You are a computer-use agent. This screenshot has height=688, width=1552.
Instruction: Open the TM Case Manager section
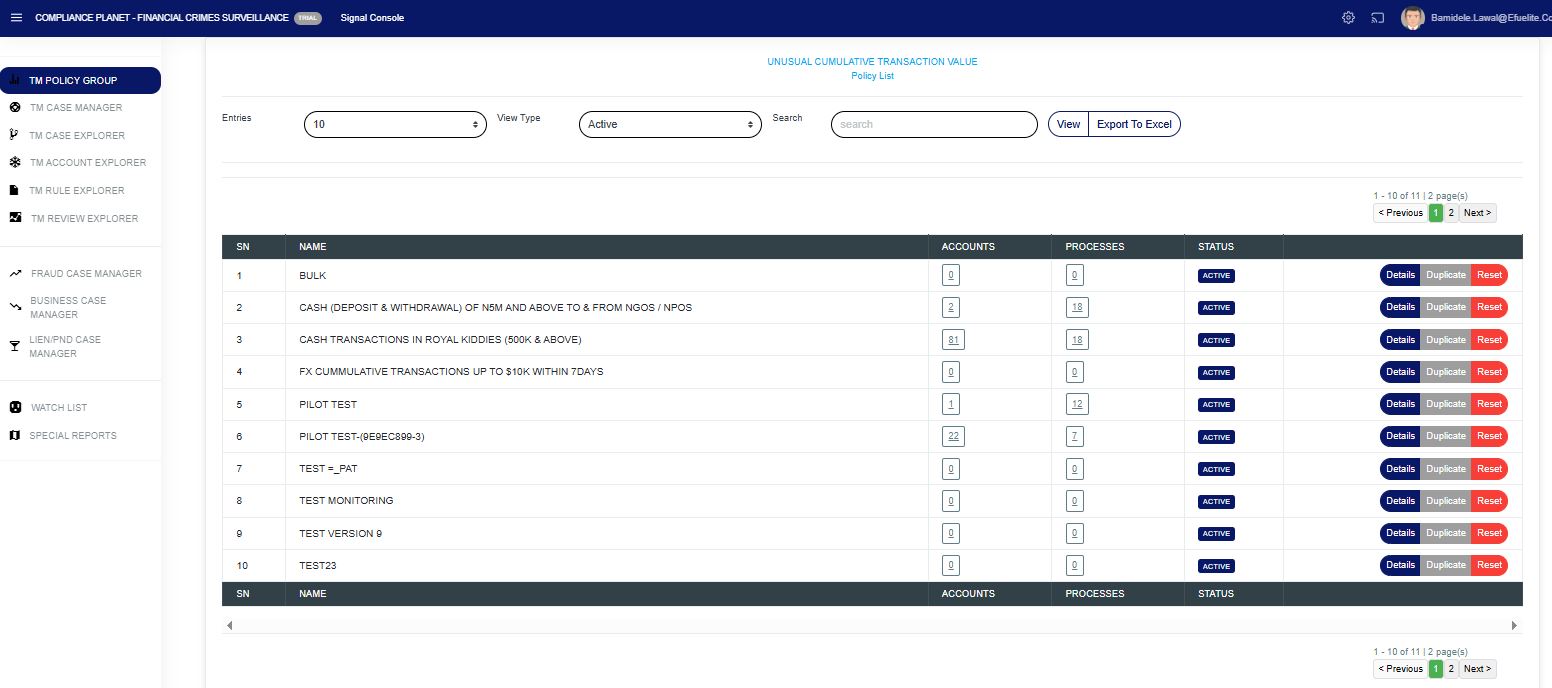pyautogui.click(x=78, y=107)
